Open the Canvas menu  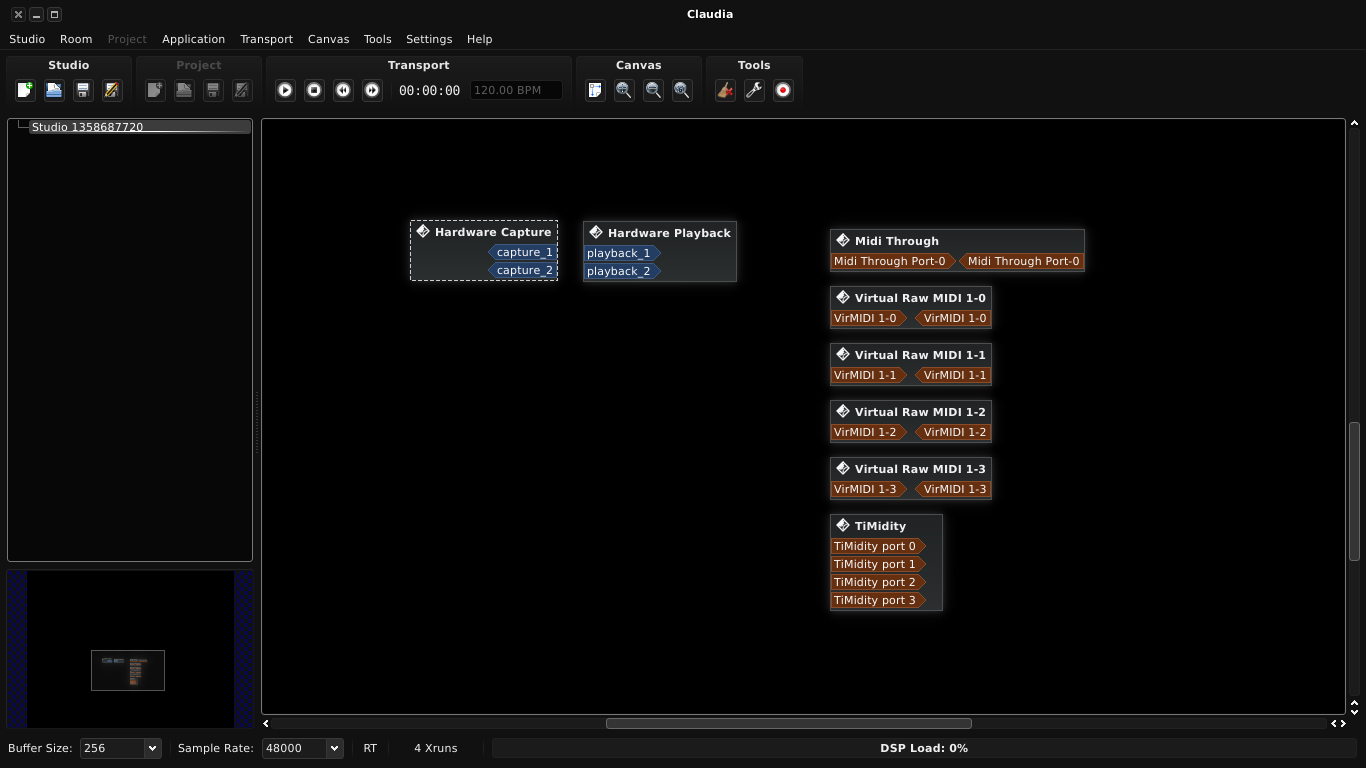(328, 39)
